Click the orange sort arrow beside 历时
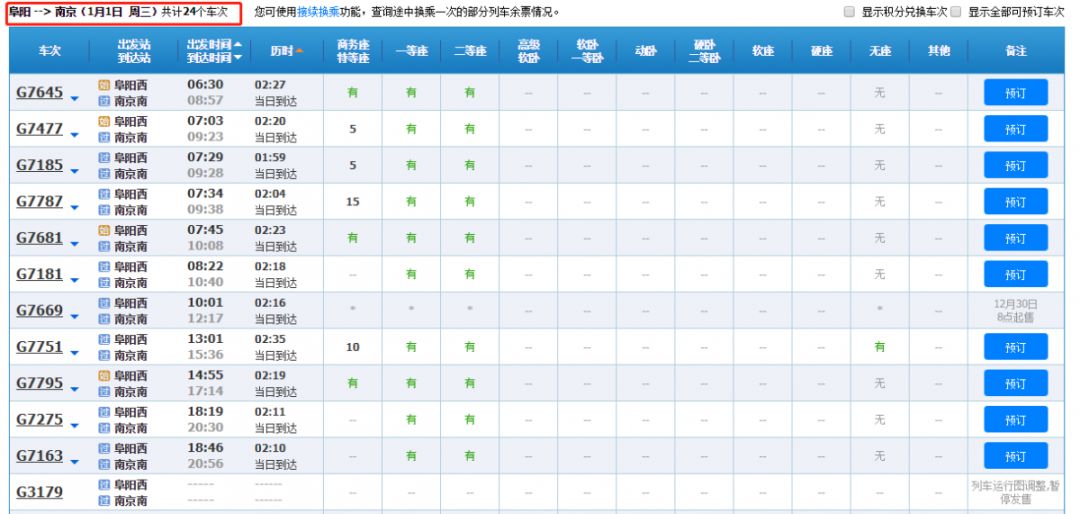Viewport: 1080px width, 514px height. pos(300,51)
